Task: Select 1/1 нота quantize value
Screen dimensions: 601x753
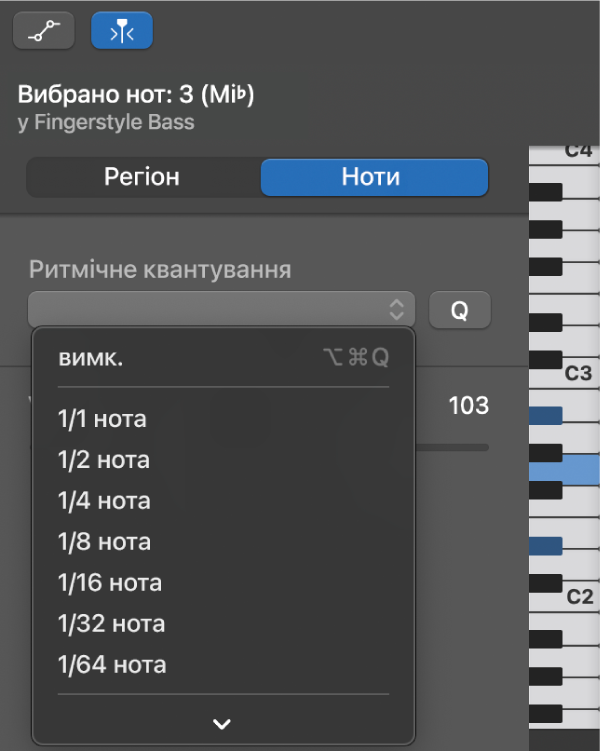Action: click(x=223, y=419)
